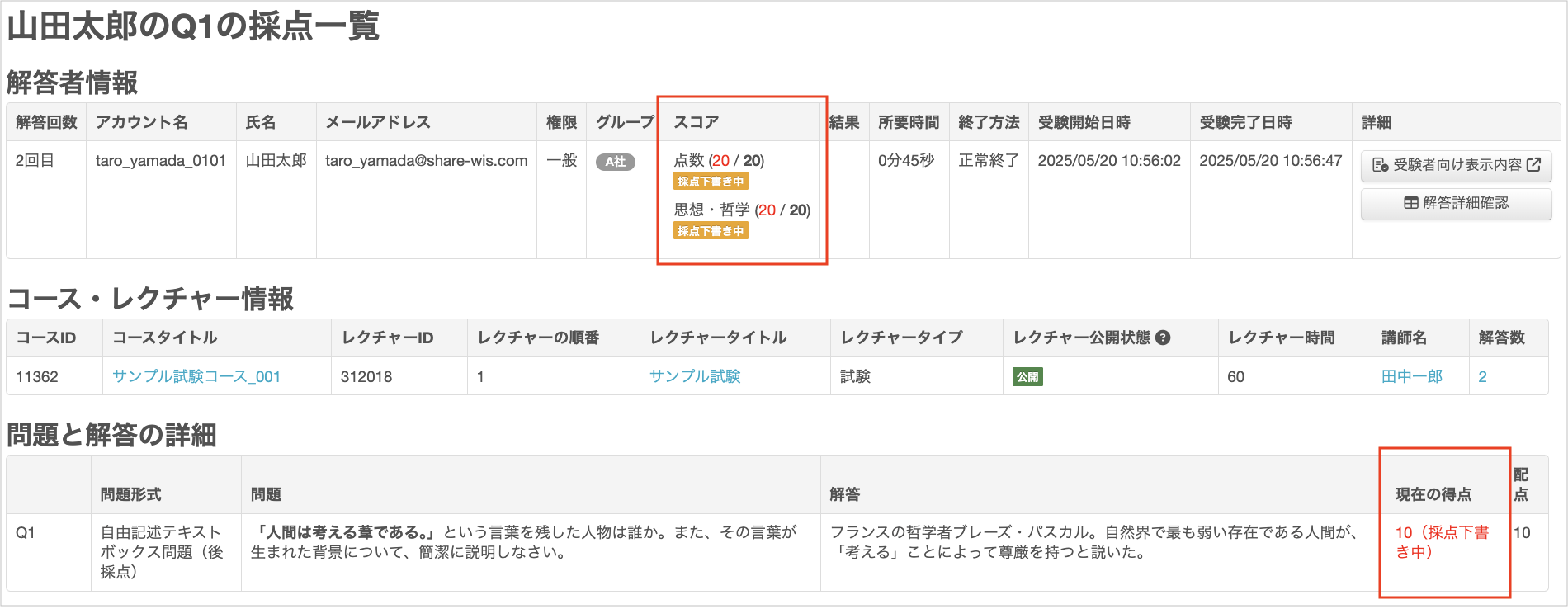Click the answer text mentioning ブレーズ・パスカル
1568x609 pixels.
pos(1094,542)
